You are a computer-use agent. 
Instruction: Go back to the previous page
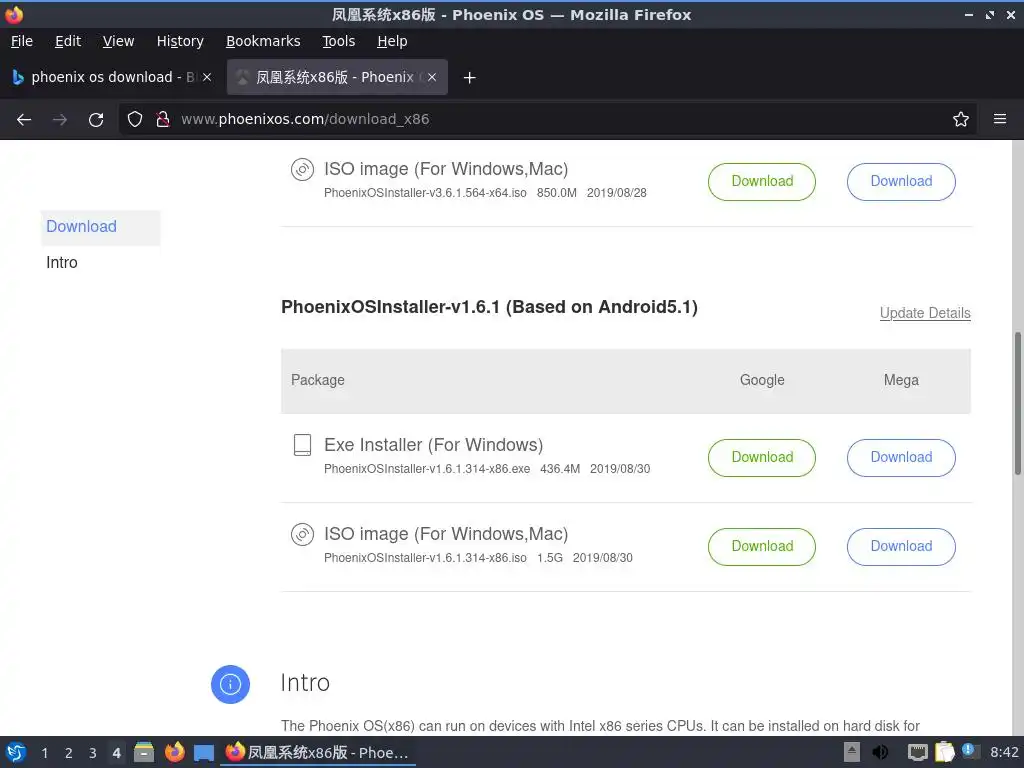(x=24, y=120)
